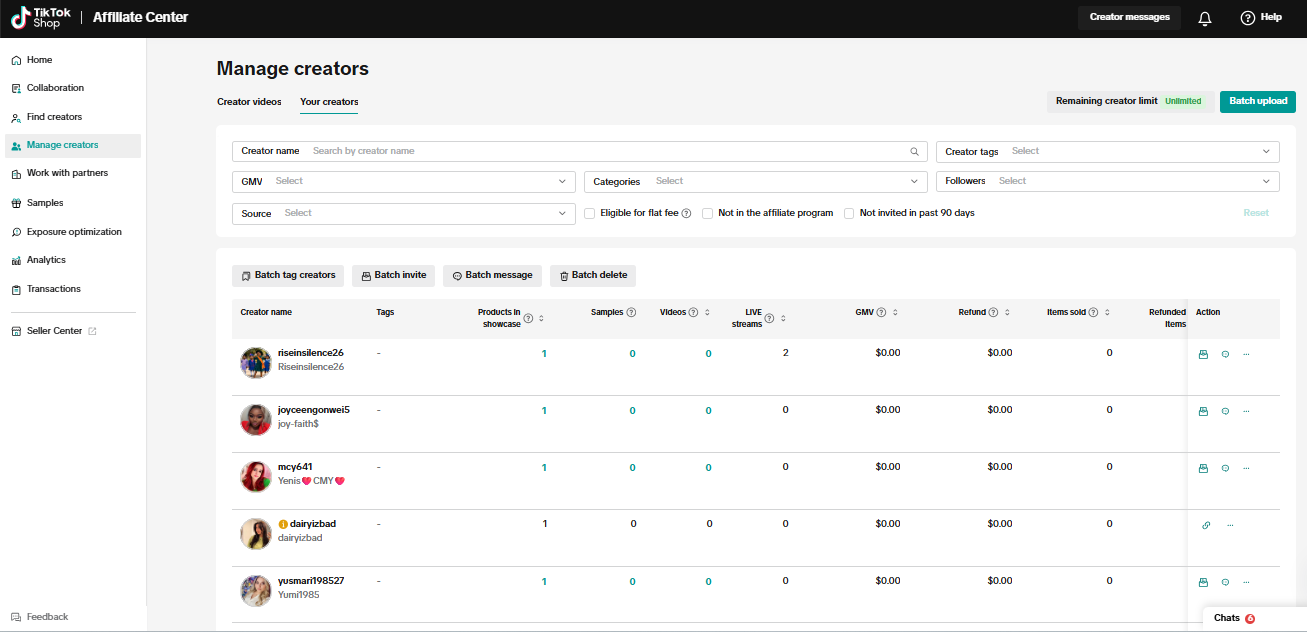The image size is (1307, 632).
Task: Click invite icon for riseinsilence26 row
Action: [x=1204, y=354]
